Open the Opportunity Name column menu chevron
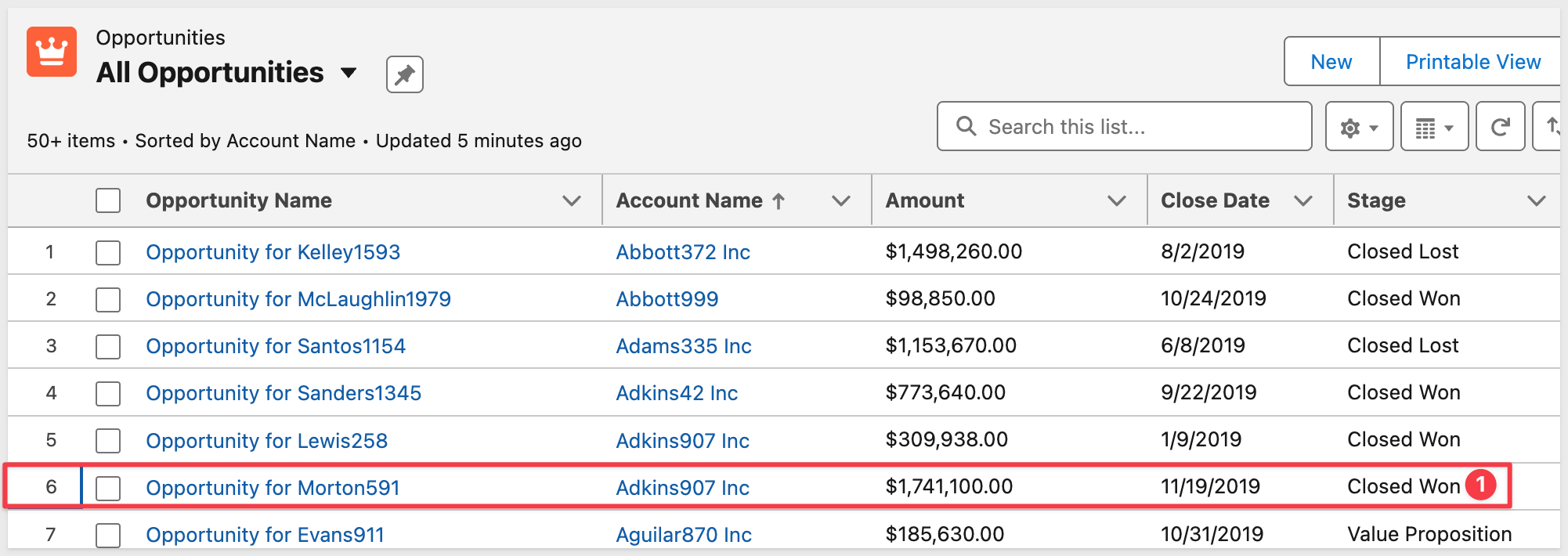 click(x=572, y=200)
